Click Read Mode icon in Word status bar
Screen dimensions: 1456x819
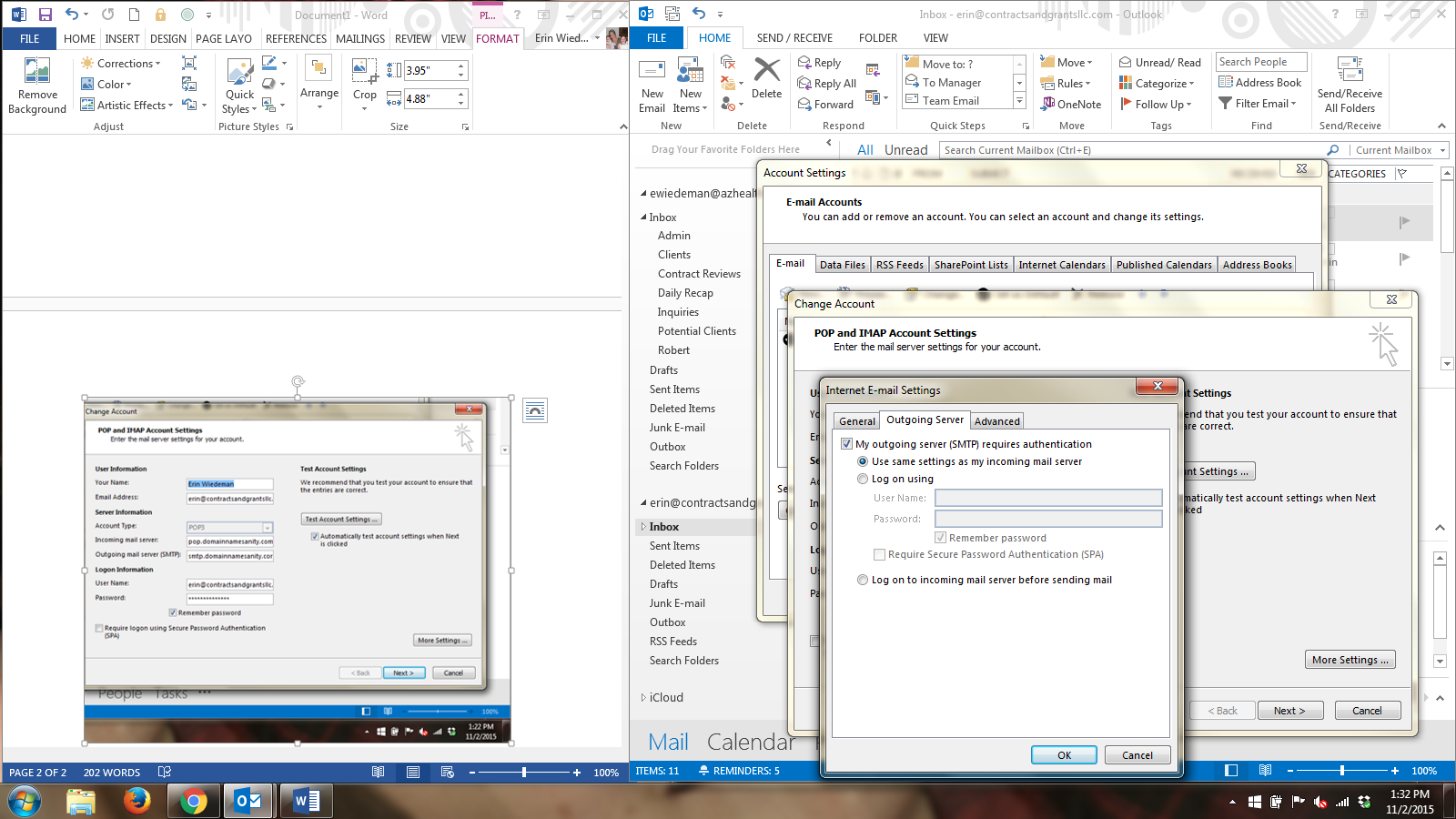pyautogui.click(x=378, y=772)
